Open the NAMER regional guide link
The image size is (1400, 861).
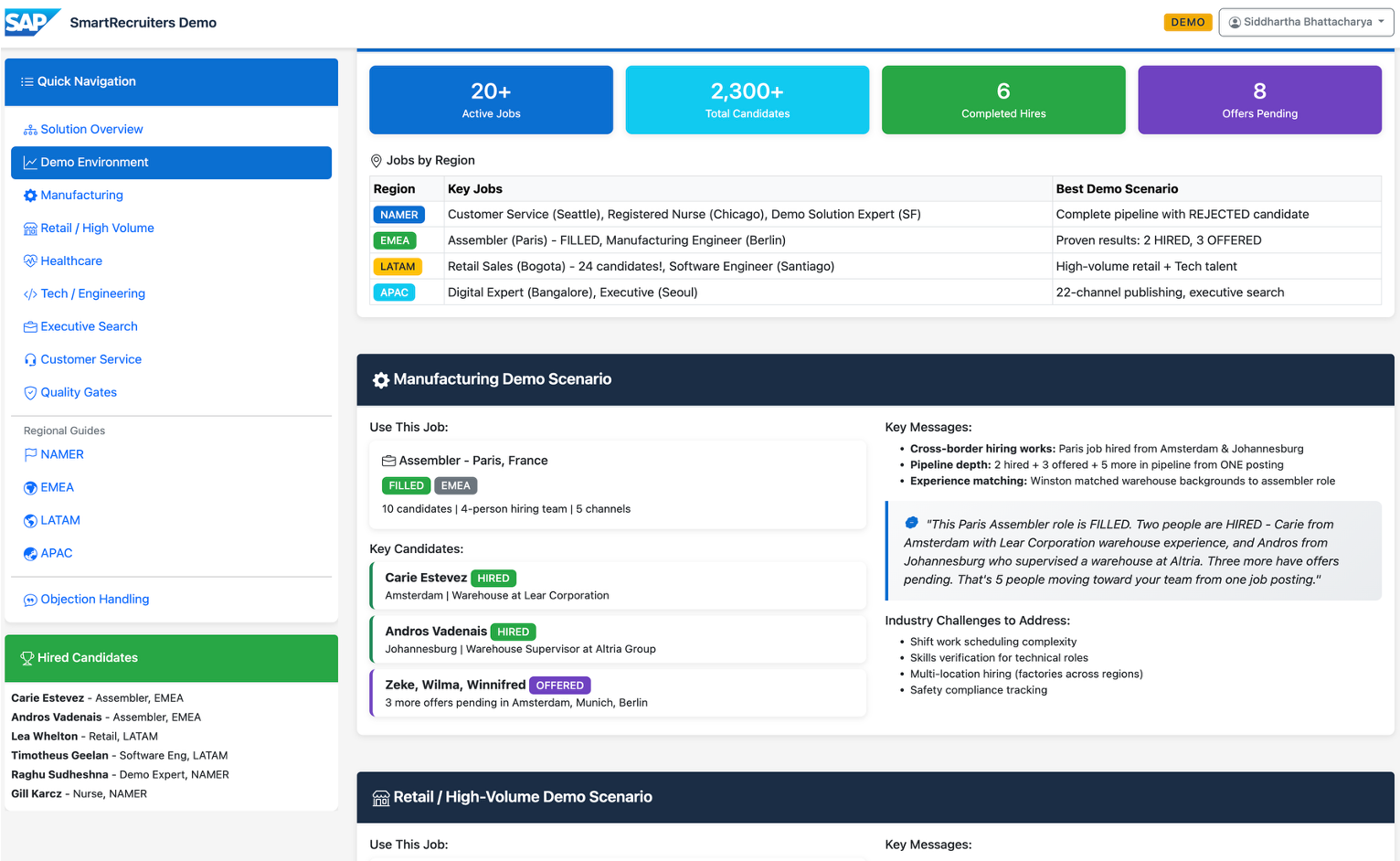pos(62,455)
